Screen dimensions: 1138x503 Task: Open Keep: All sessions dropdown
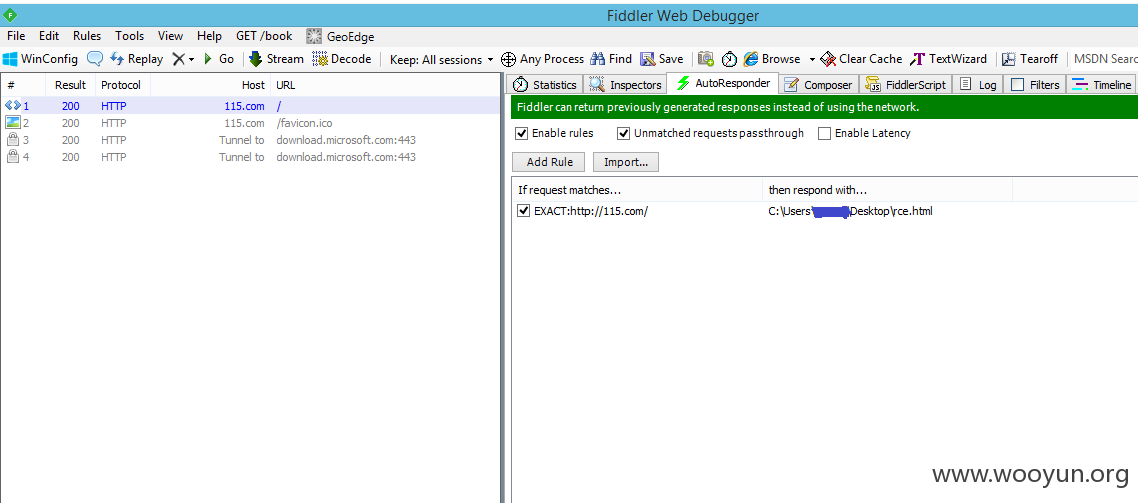click(441, 60)
